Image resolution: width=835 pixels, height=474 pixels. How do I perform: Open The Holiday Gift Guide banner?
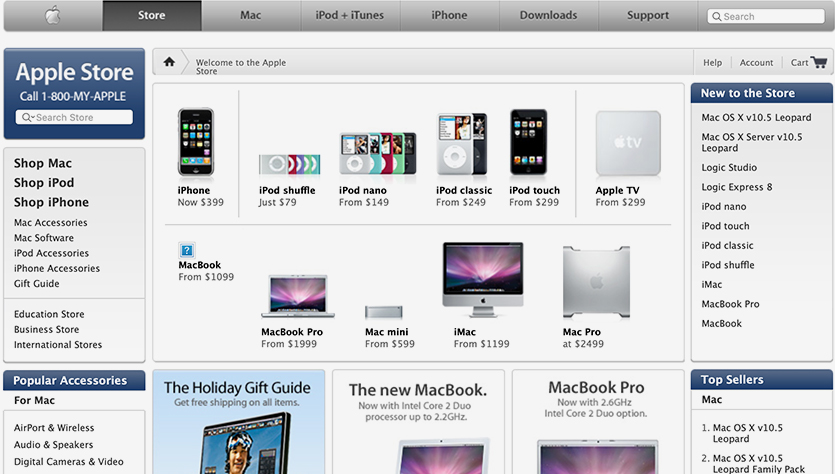(x=239, y=422)
